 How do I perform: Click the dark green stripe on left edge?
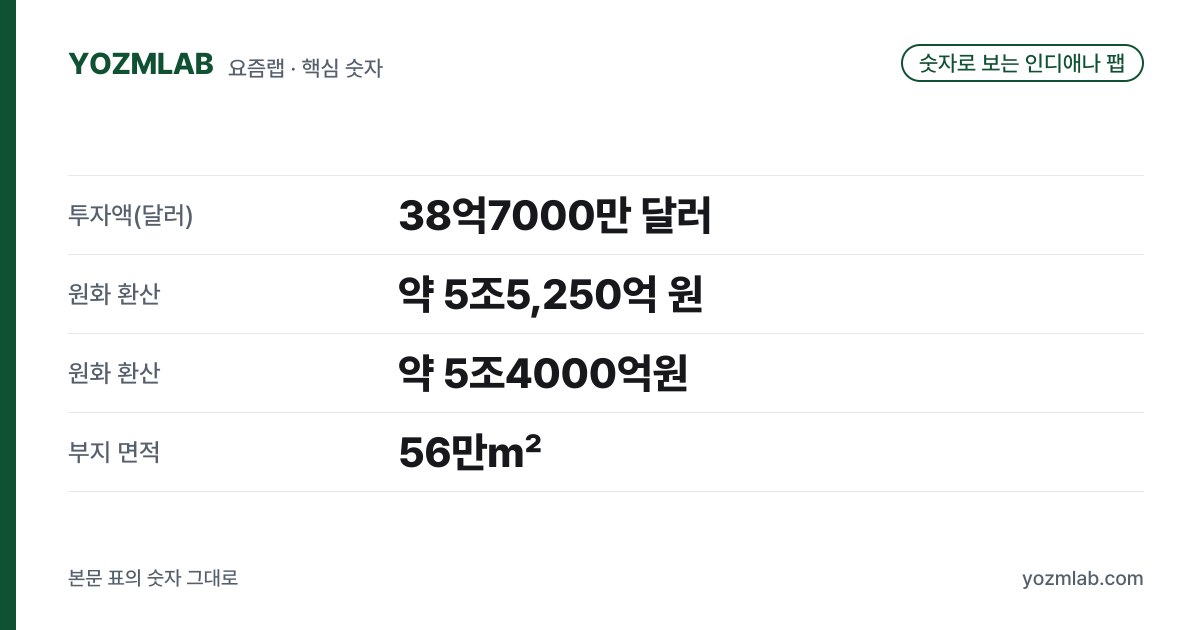coord(8,315)
